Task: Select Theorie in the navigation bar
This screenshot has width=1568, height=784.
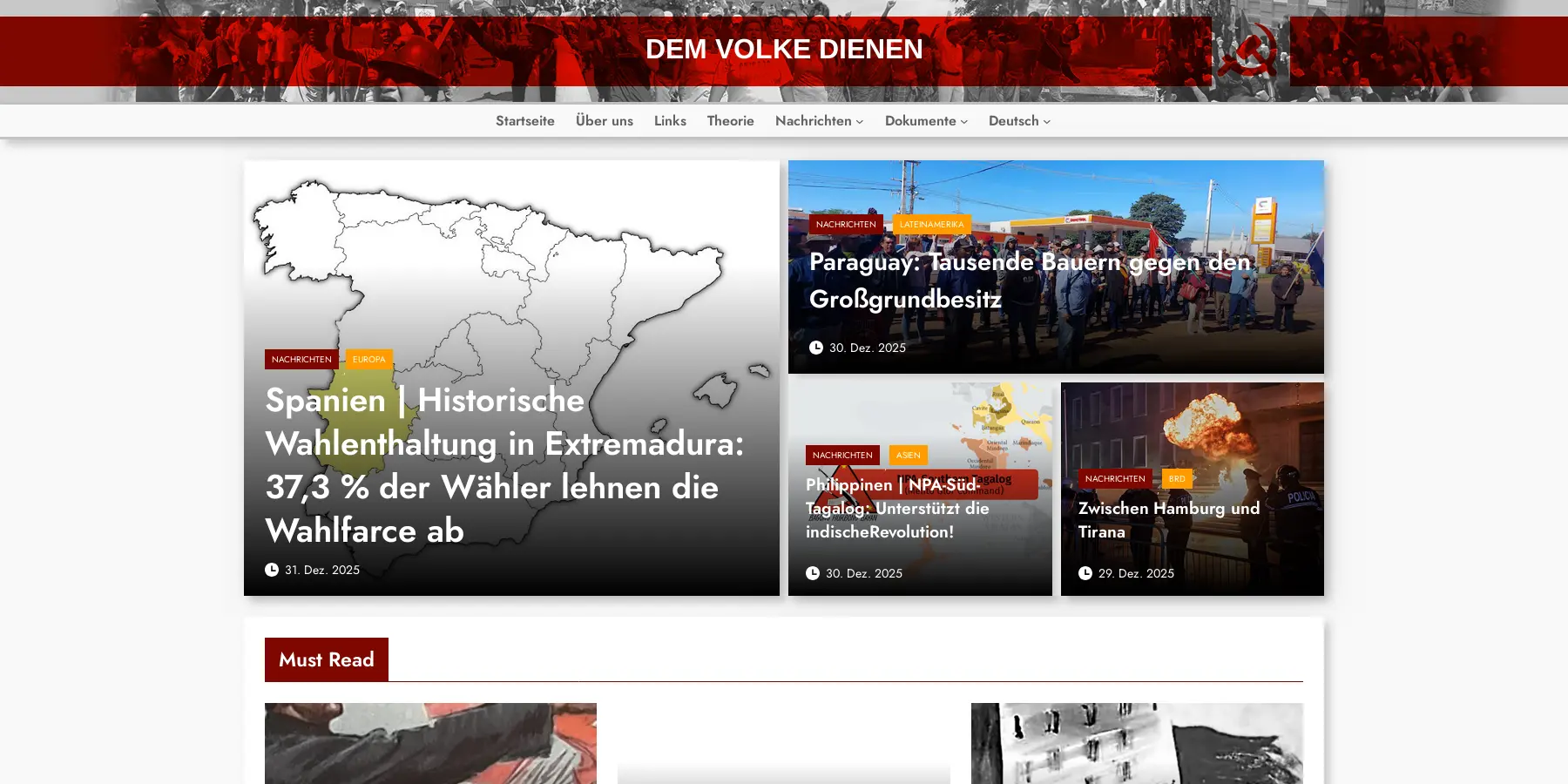Action: (730, 121)
